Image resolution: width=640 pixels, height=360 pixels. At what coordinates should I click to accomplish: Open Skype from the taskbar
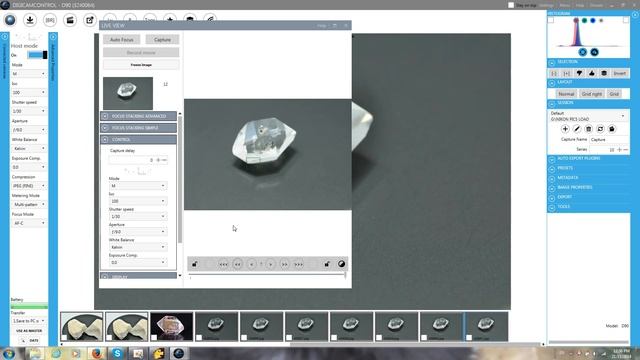click(x=117, y=353)
